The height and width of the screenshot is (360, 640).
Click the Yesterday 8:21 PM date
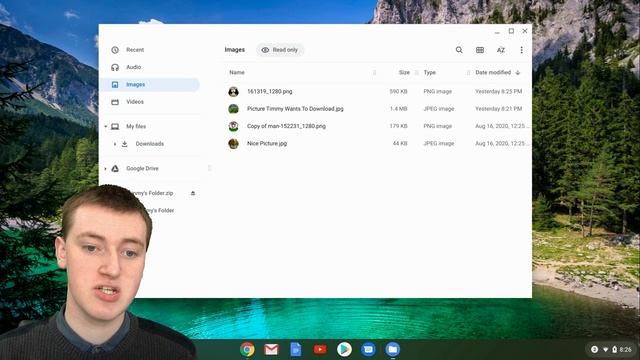[498, 109]
